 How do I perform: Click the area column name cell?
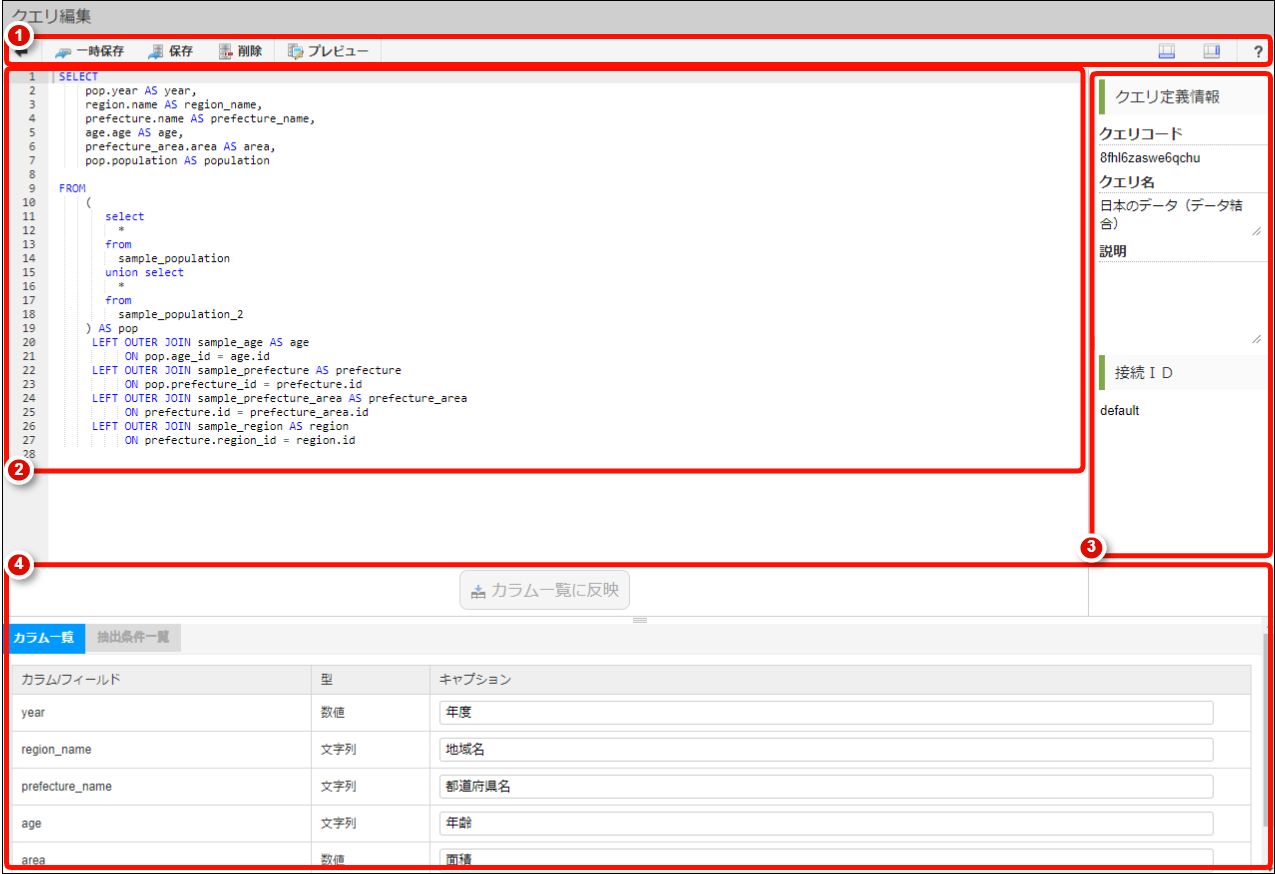point(160,859)
